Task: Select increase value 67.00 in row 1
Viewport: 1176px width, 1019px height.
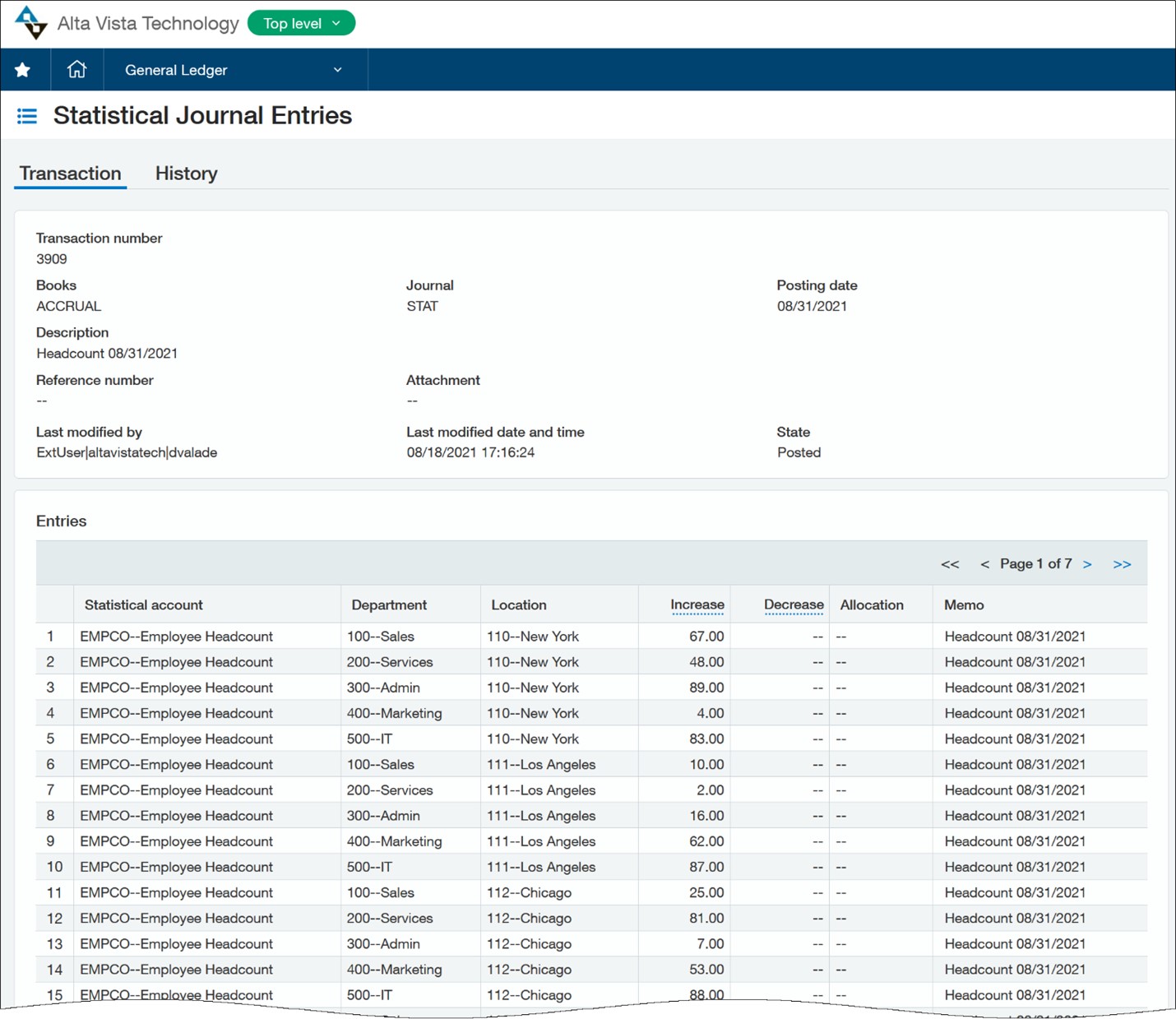Action: 706,637
